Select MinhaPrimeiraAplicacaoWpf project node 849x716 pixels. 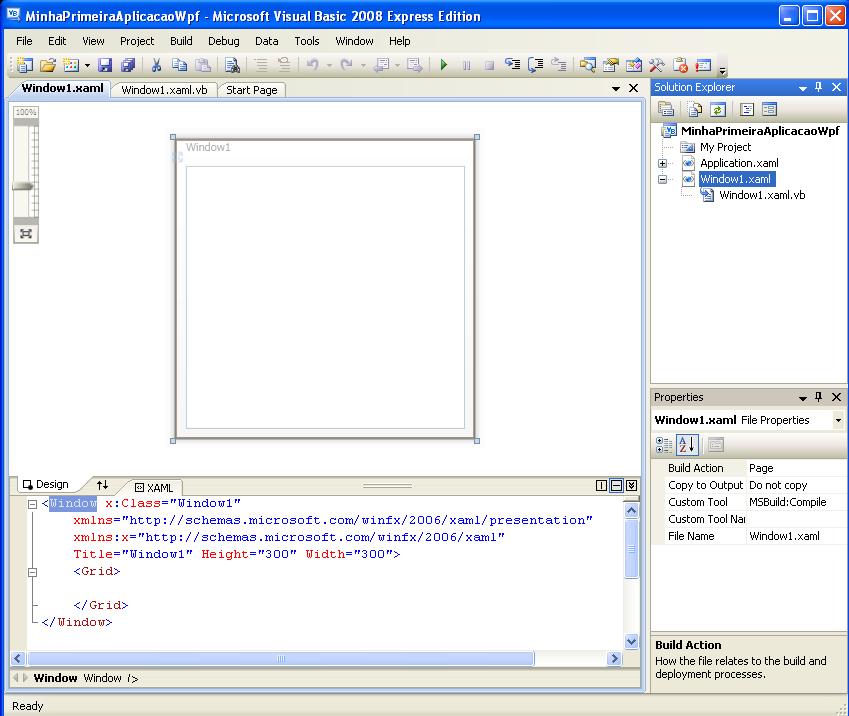pyautogui.click(x=760, y=131)
